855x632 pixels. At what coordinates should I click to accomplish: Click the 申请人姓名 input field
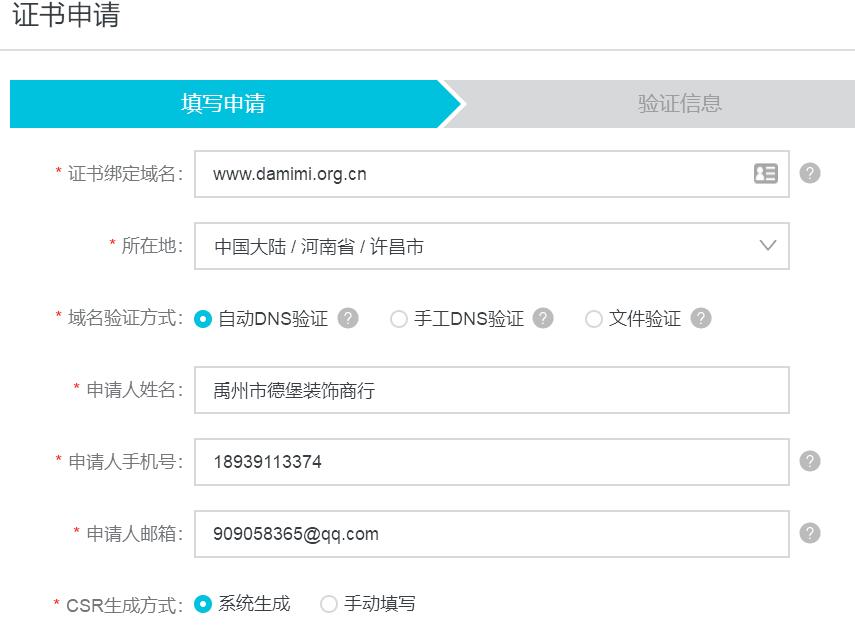click(491, 390)
